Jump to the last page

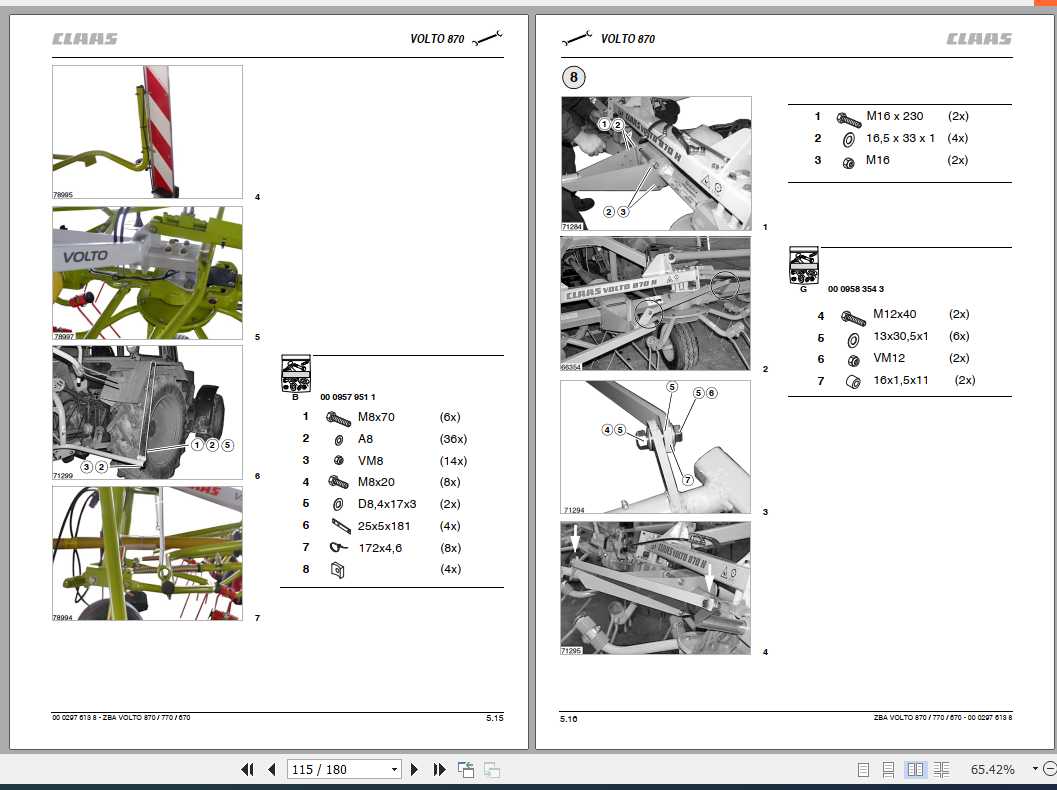click(x=440, y=769)
